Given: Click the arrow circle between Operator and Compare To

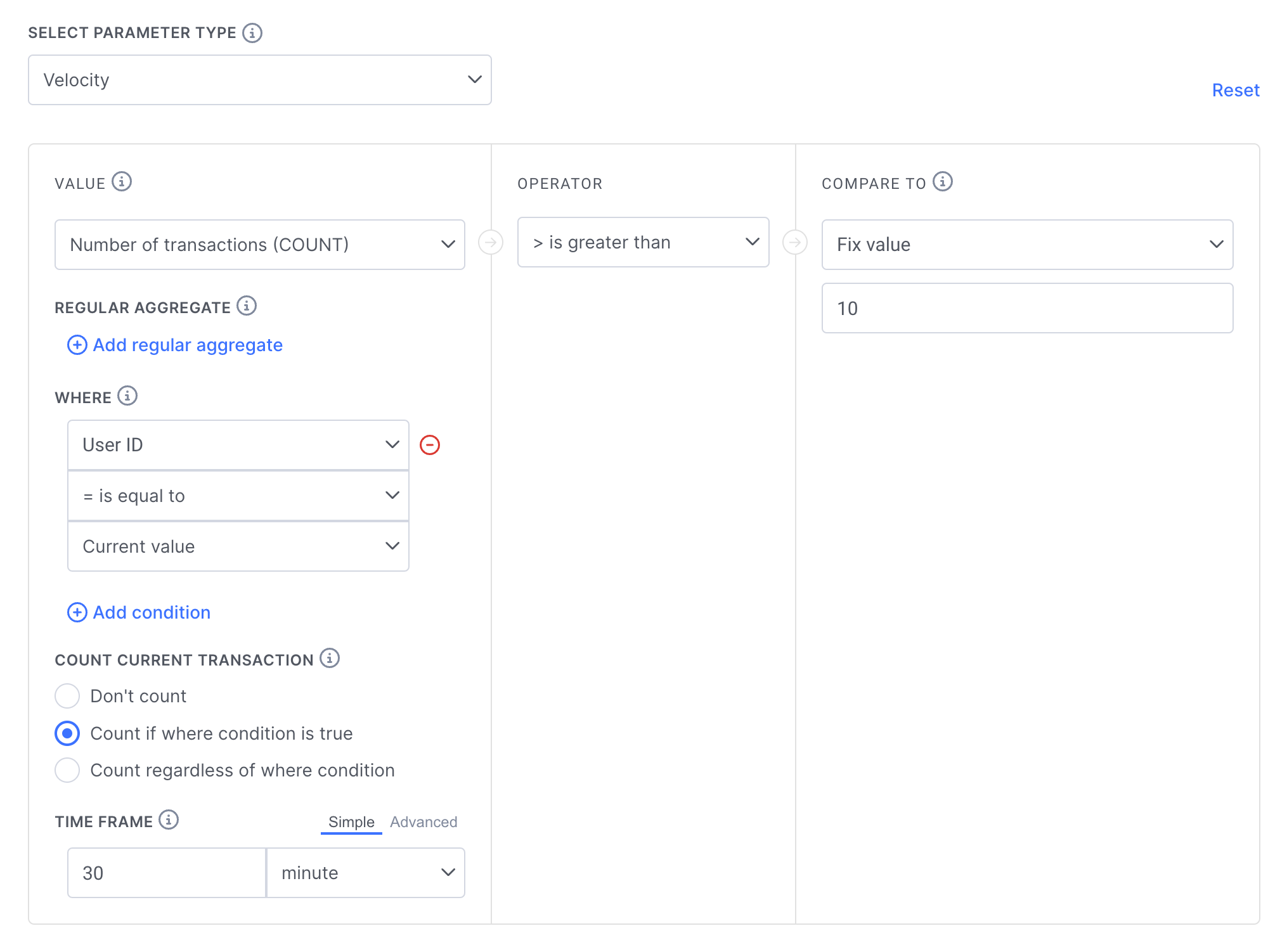Looking at the screenshot, I should click(x=795, y=242).
